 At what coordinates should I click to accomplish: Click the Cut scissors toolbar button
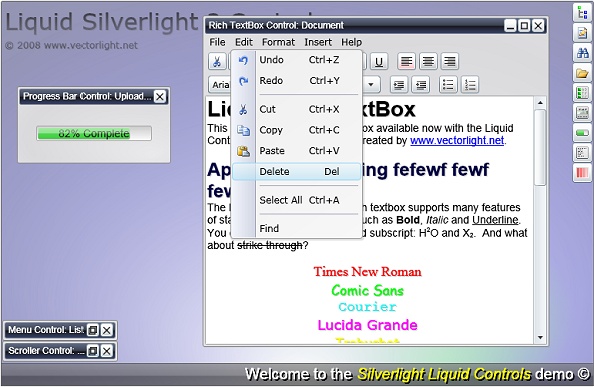217,61
